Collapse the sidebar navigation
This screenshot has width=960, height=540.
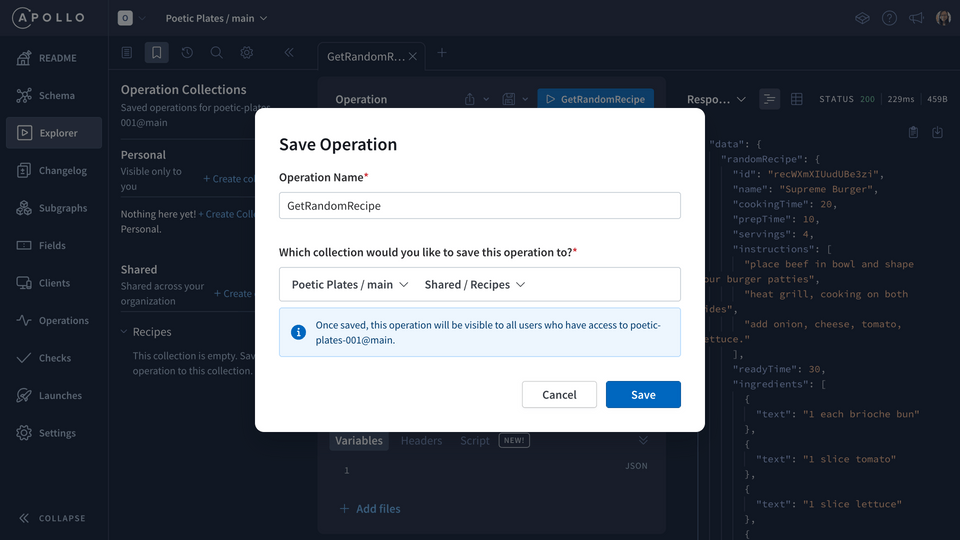52,518
